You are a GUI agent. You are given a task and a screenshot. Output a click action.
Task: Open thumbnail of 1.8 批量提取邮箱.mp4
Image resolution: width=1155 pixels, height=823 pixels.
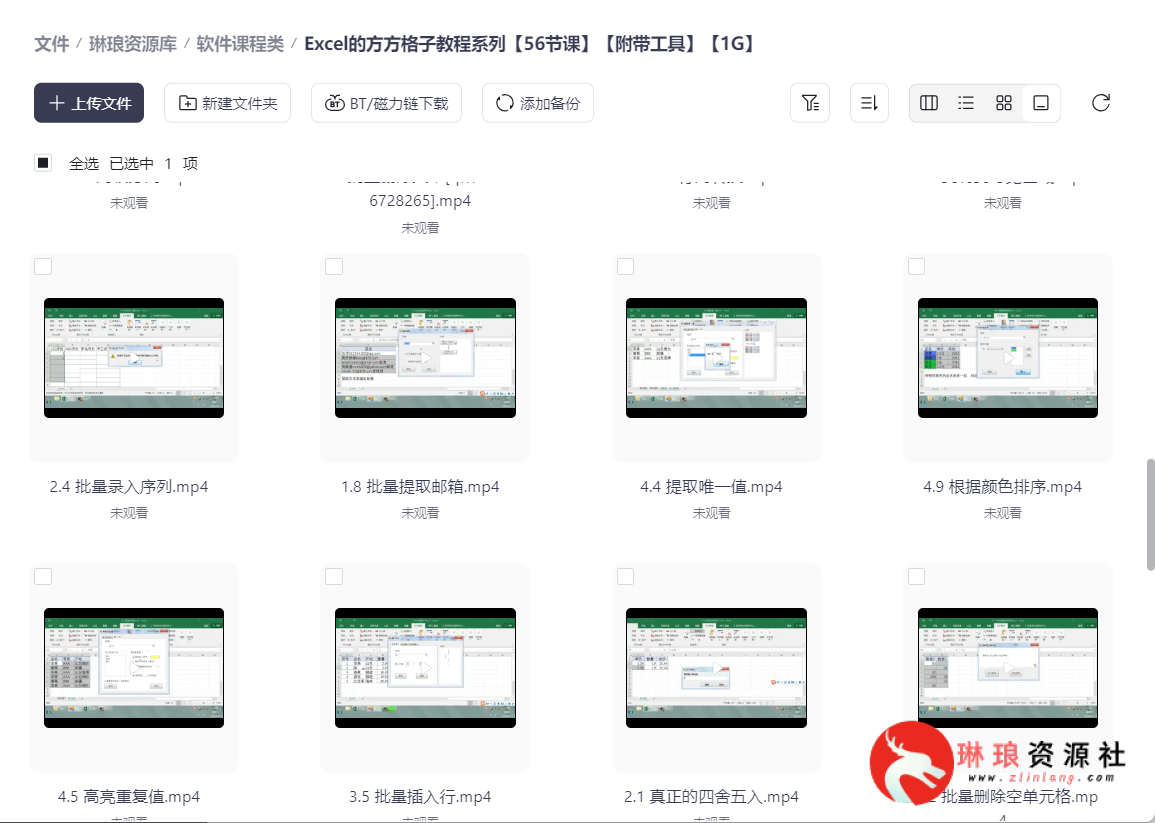click(x=425, y=358)
